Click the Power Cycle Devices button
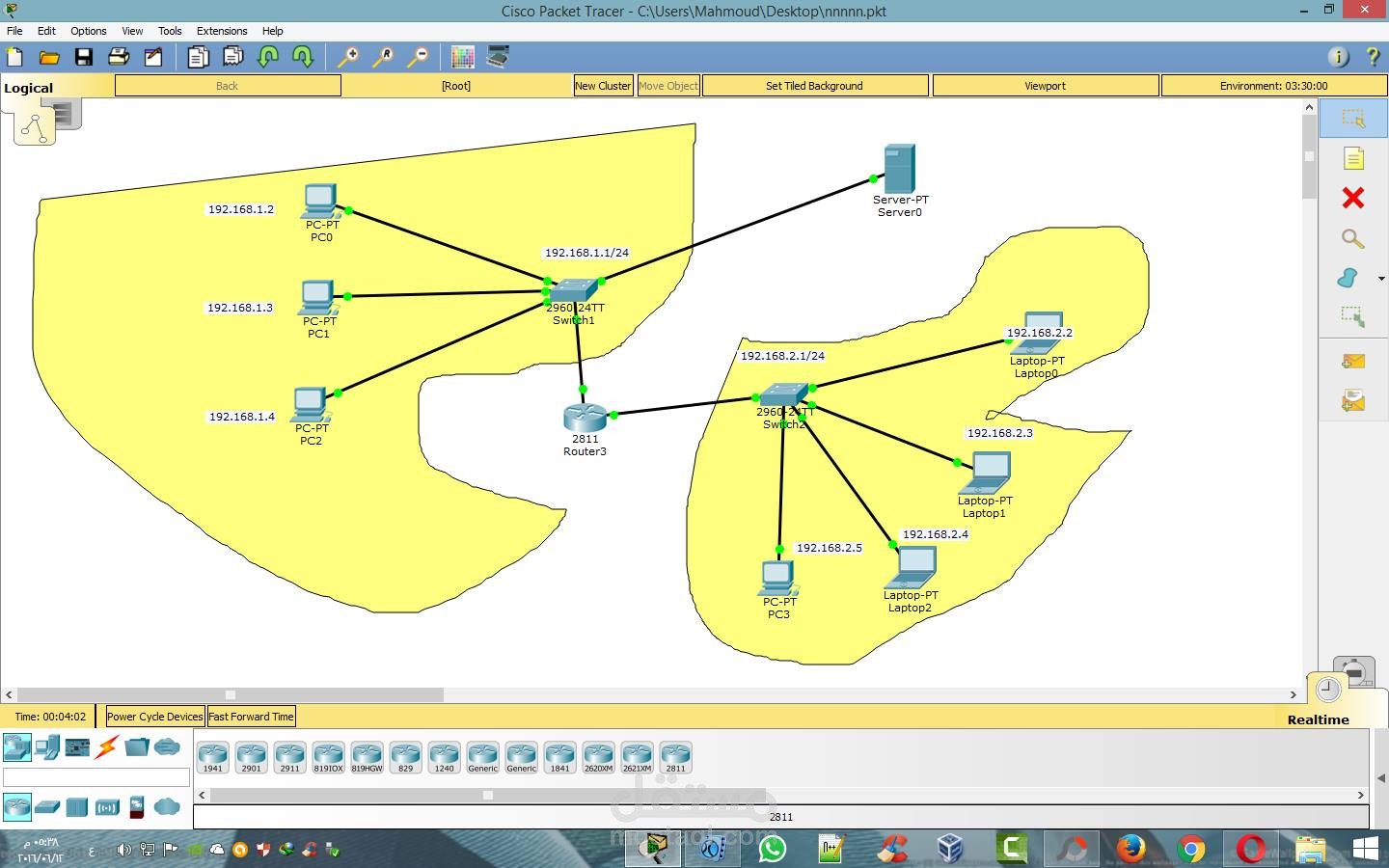 tap(154, 717)
